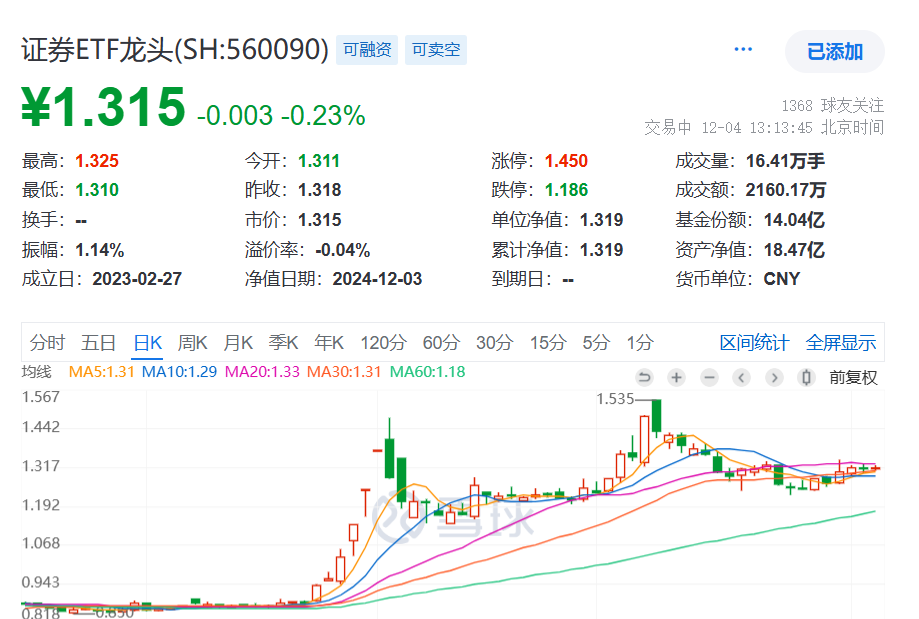Click the MA20:1.33 indicator label
Screen dimensions: 919x619
click(262, 372)
